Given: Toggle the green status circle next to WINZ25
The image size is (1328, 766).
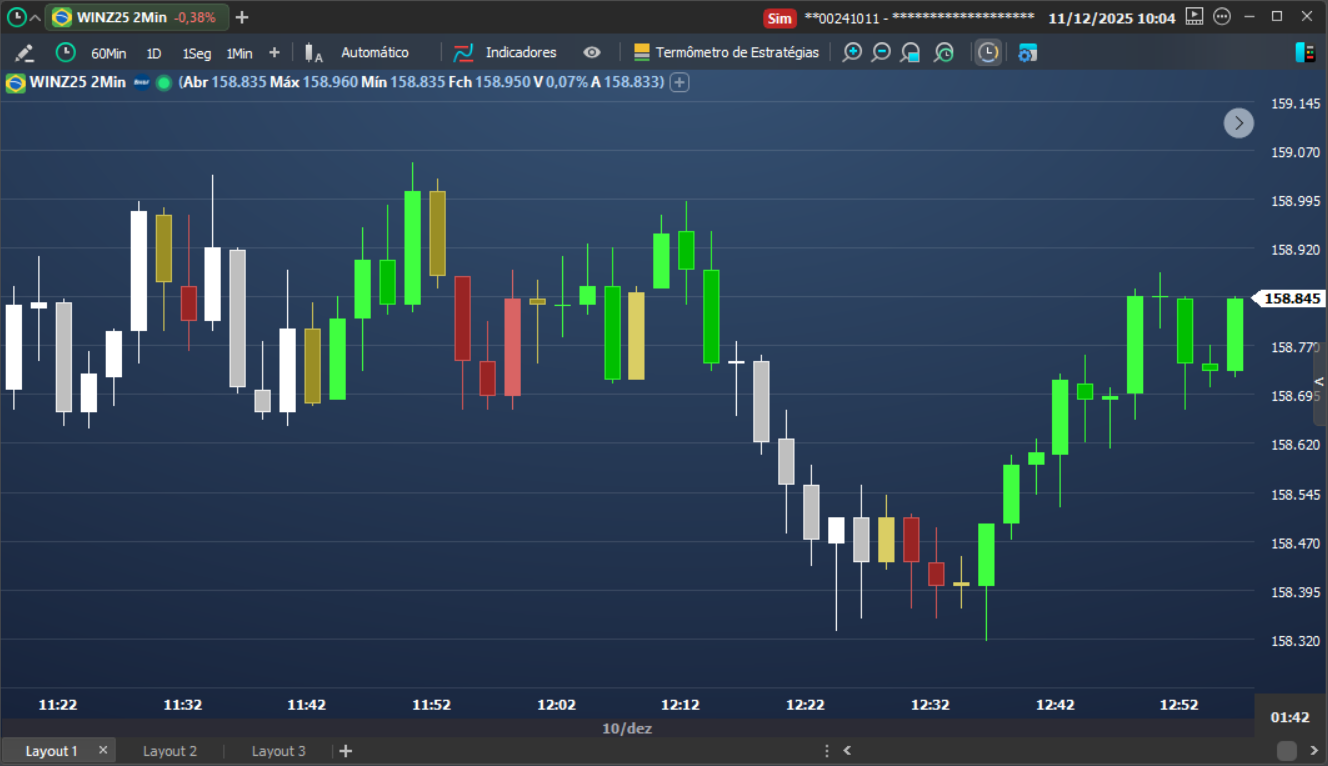Looking at the screenshot, I should coord(164,82).
